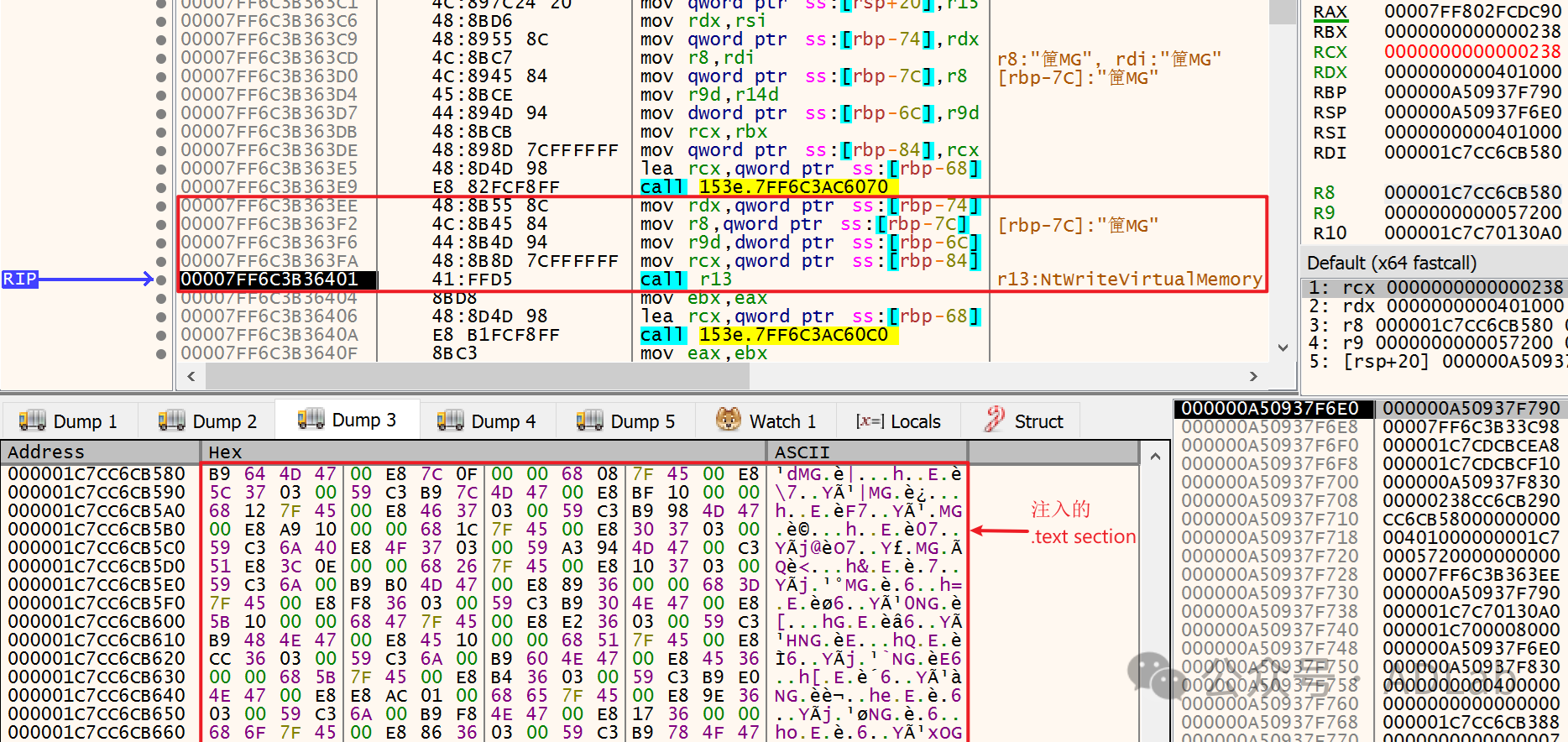The image size is (1568, 742).
Task: Click the Struct tab icon
Action: point(995,420)
